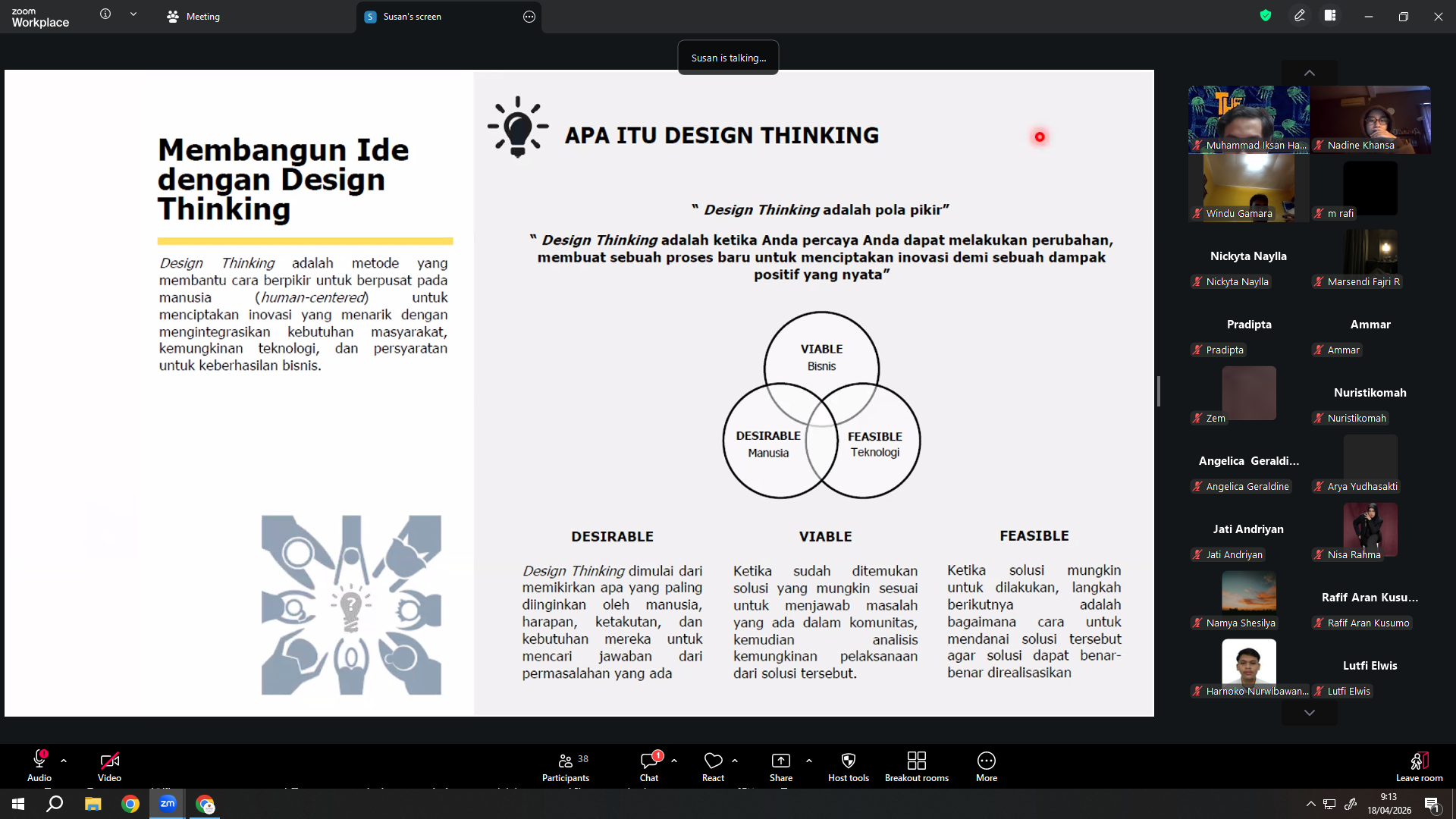Select Harnoko Nurwibawan's tile
The width and height of the screenshot is (1456, 819).
point(1249,666)
